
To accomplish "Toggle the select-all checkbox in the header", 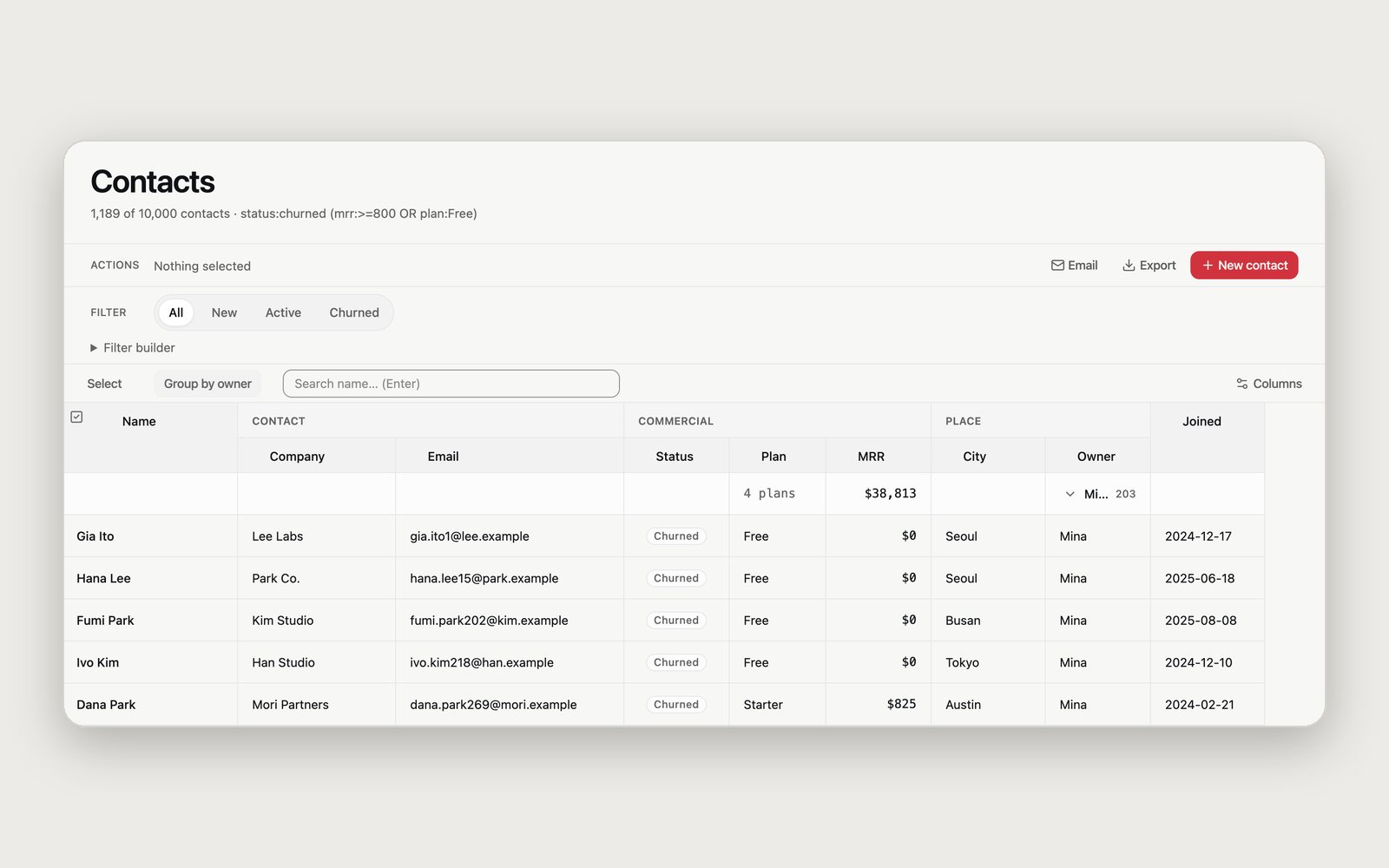I will pos(76,418).
